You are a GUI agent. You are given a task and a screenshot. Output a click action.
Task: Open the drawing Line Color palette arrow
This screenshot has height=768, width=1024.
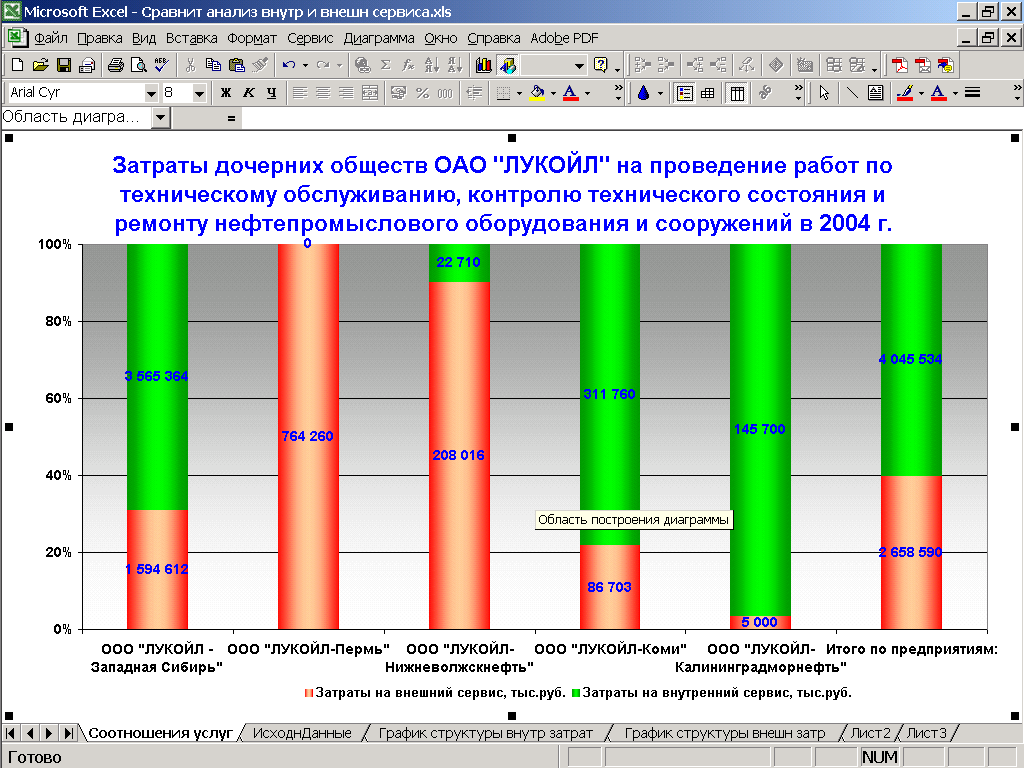point(921,93)
